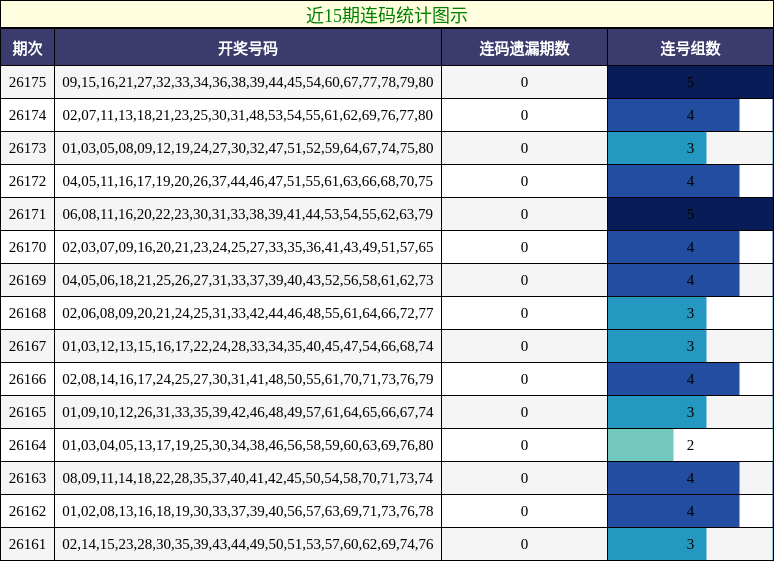774x561 pixels.
Task: Select period number 26170
Action: tap(27, 247)
